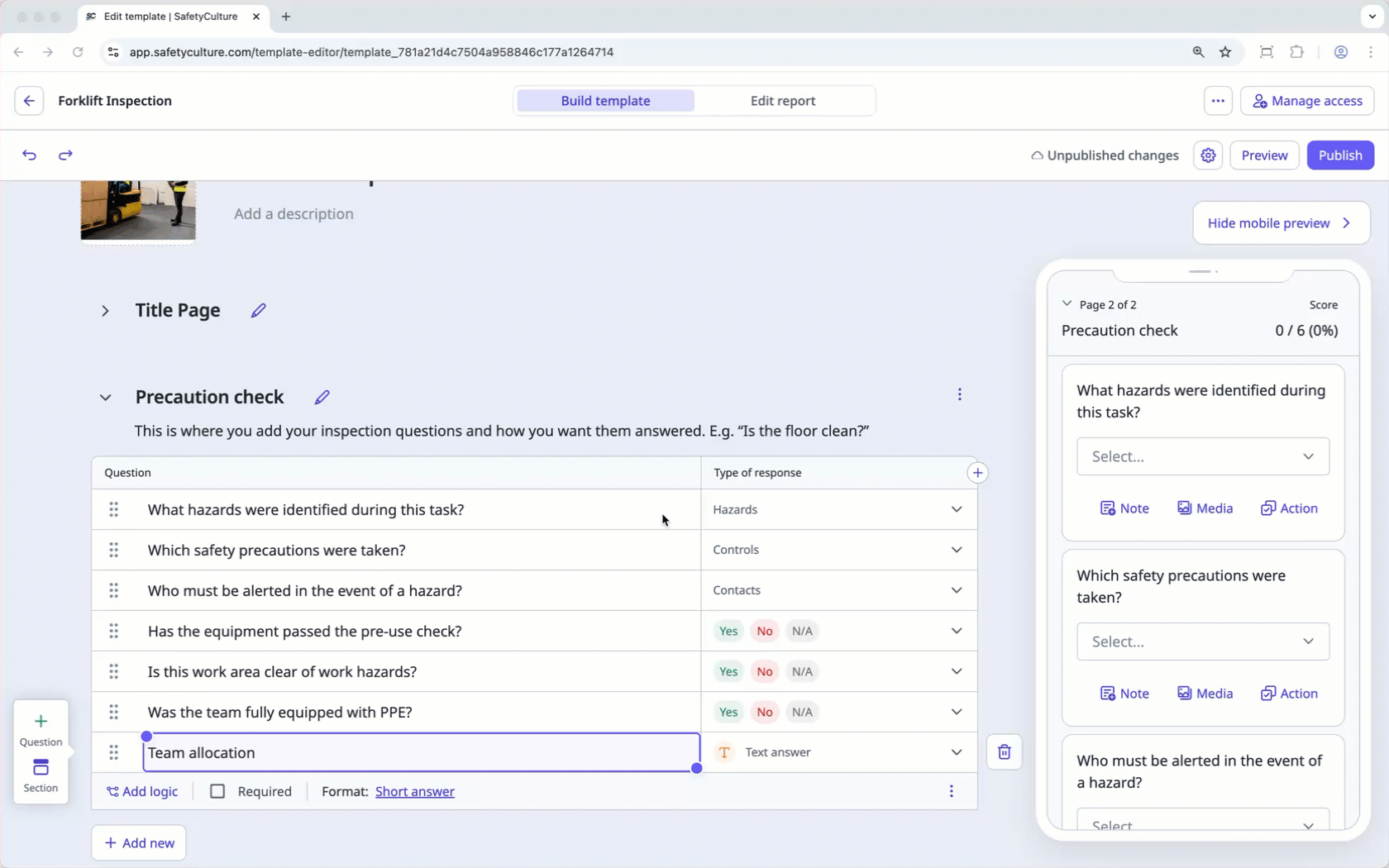The height and width of the screenshot is (868, 1389).
Task: Open the three-dot more options menu in header
Action: pos(1218,101)
